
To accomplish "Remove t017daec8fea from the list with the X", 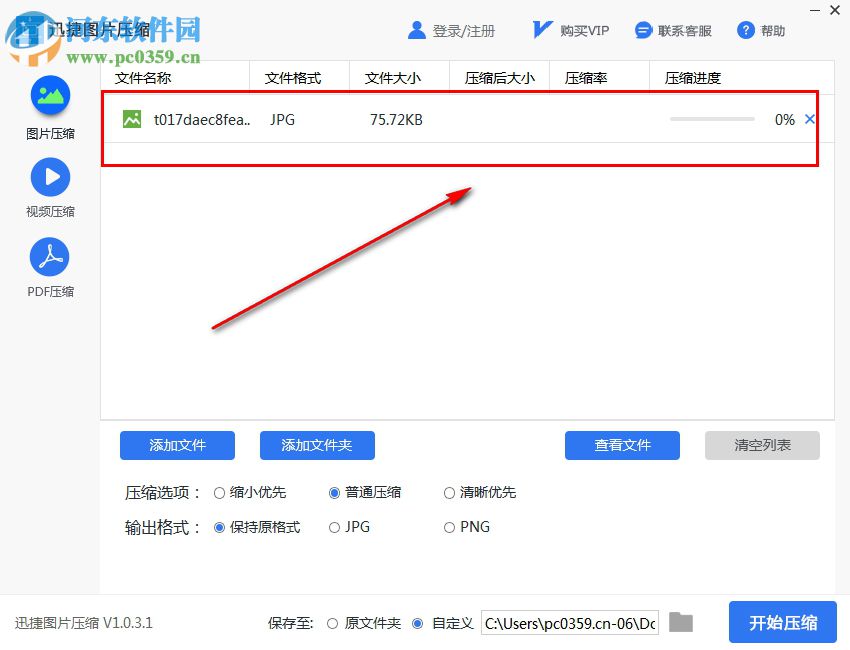I will coord(808,118).
